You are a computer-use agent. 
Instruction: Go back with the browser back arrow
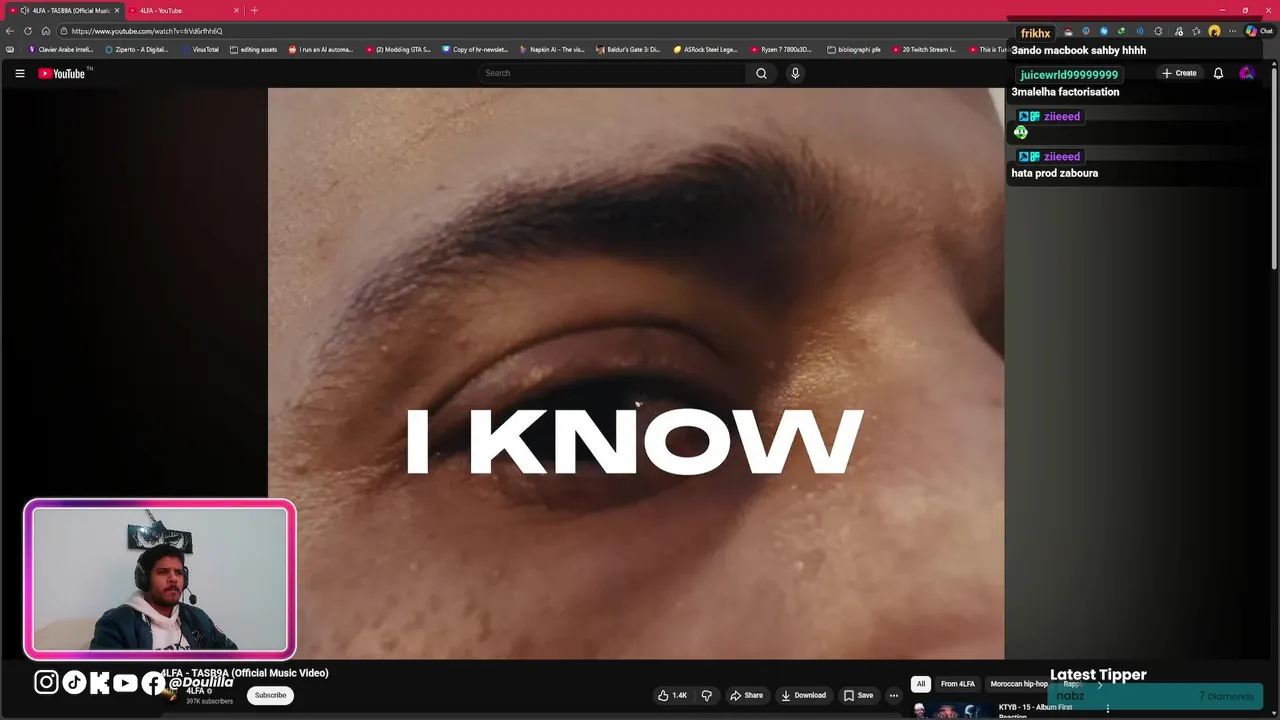coord(10,31)
